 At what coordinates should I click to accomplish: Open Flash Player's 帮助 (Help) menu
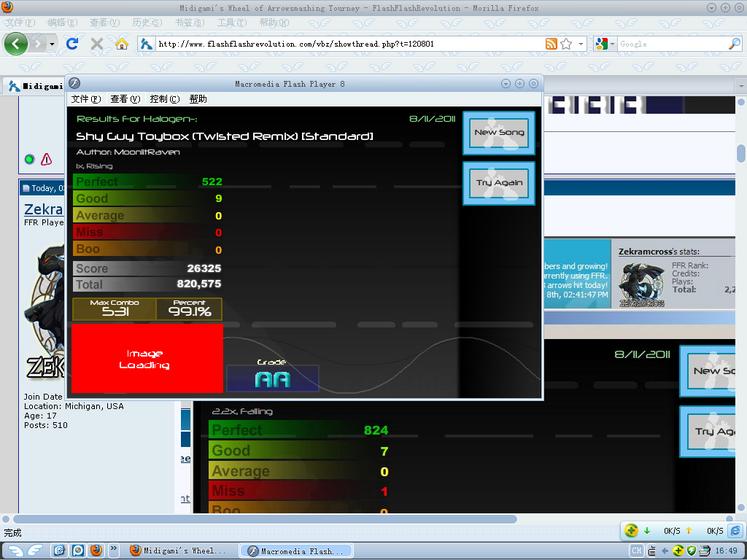click(x=198, y=99)
